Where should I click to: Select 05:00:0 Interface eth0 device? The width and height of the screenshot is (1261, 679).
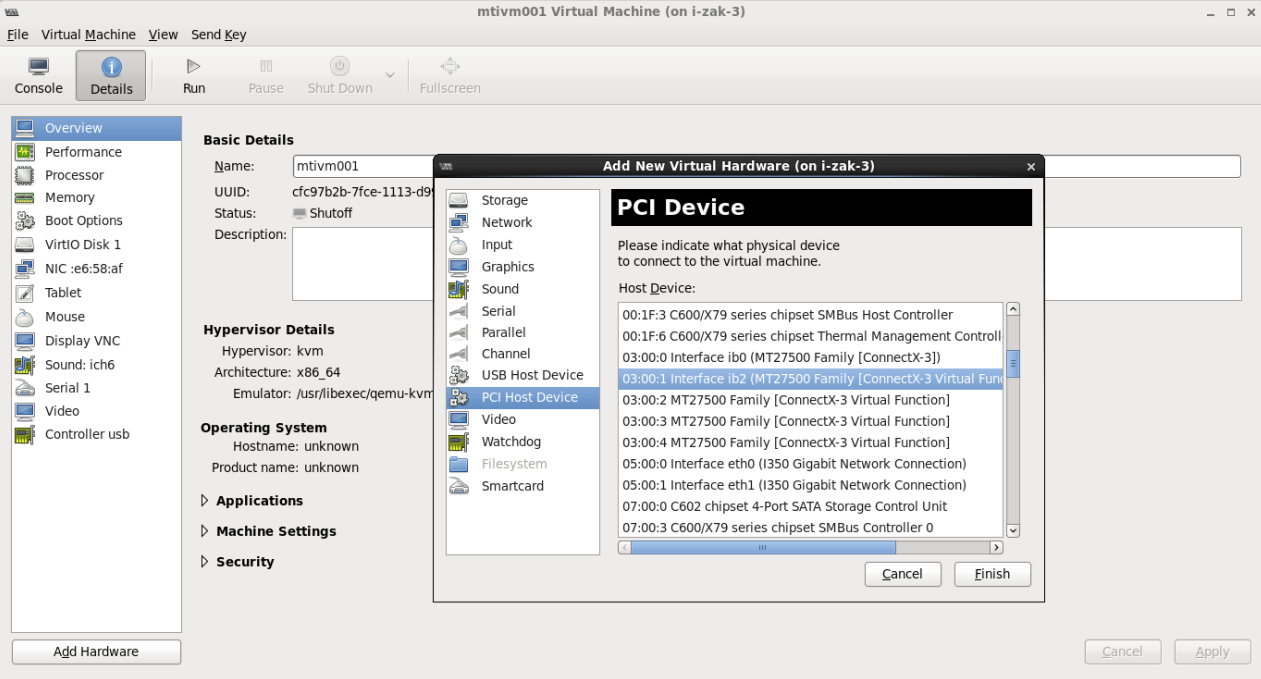click(x=811, y=464)
